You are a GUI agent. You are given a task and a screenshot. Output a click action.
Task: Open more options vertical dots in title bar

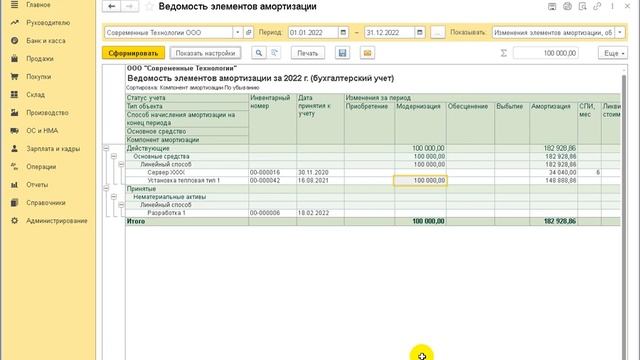click(x=612, y=6)
